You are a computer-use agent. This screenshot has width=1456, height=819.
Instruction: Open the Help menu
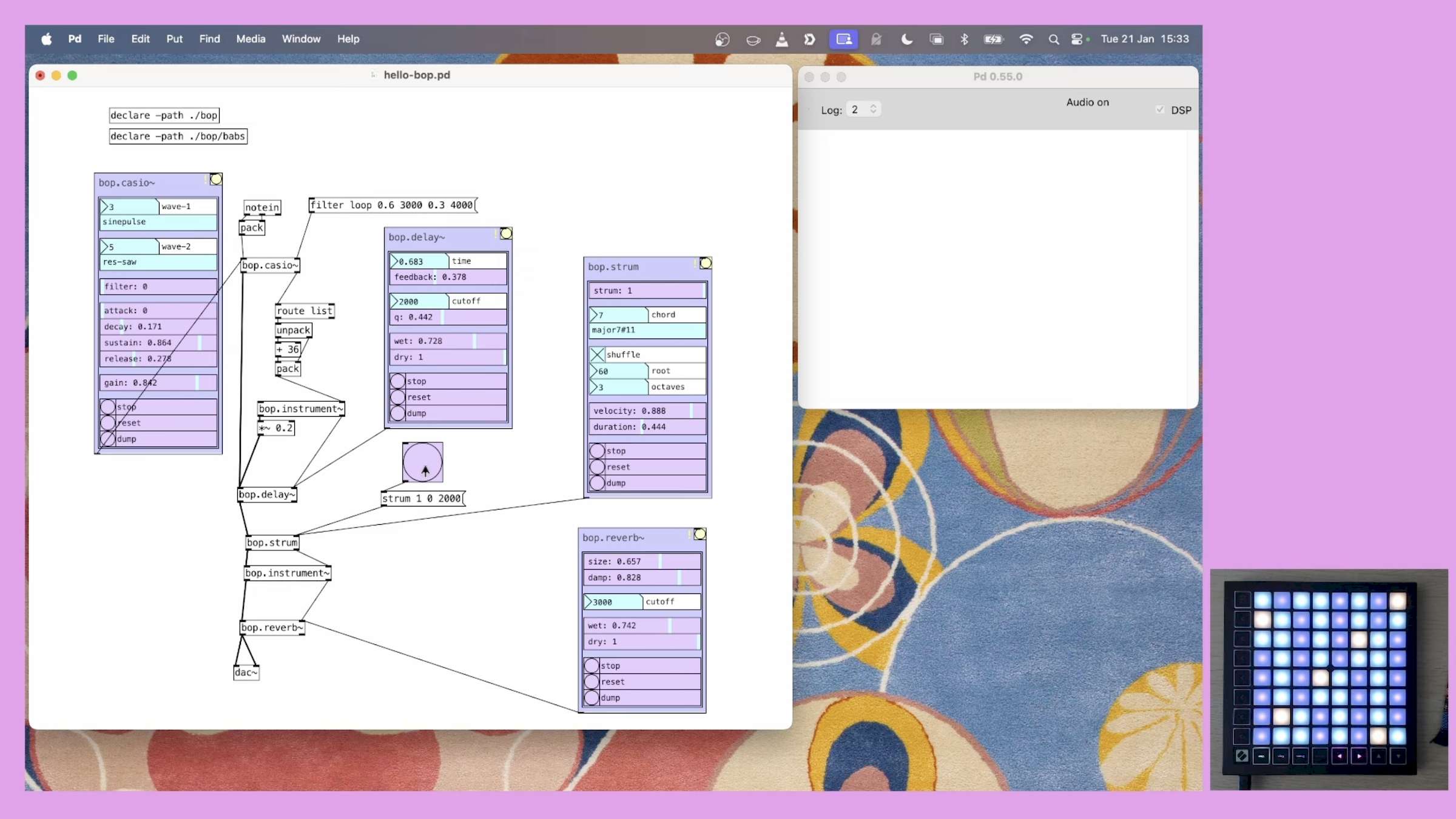[348, 39]
